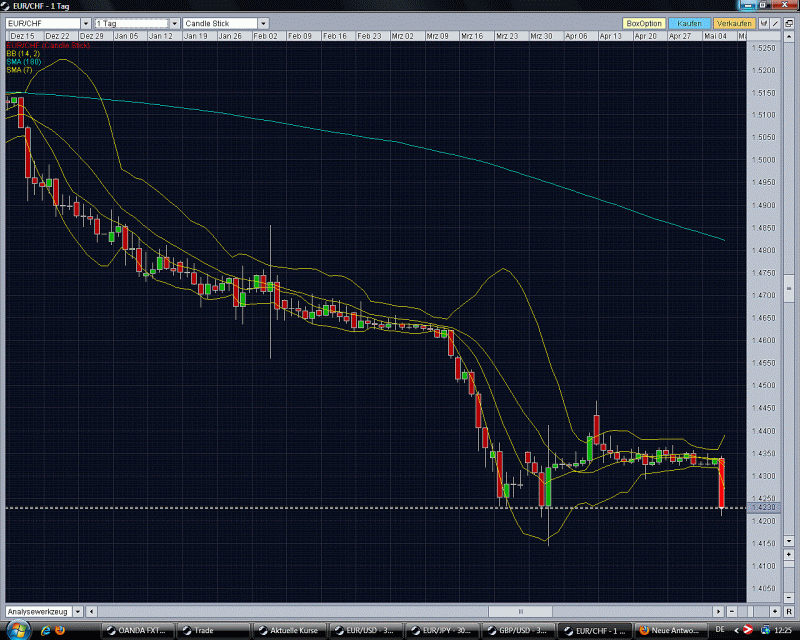This screenshot has width=800, height=640.
Task: Click the network tray icon
Action: [765, 630]
